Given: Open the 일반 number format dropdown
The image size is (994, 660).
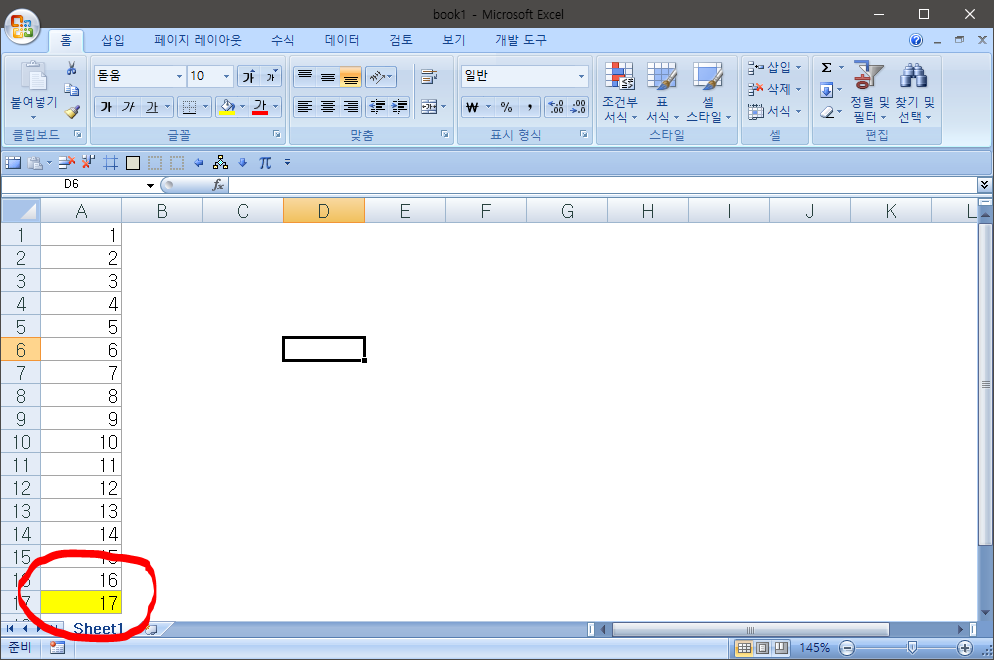Looking at the screenshot, I should tap(581, 77).
